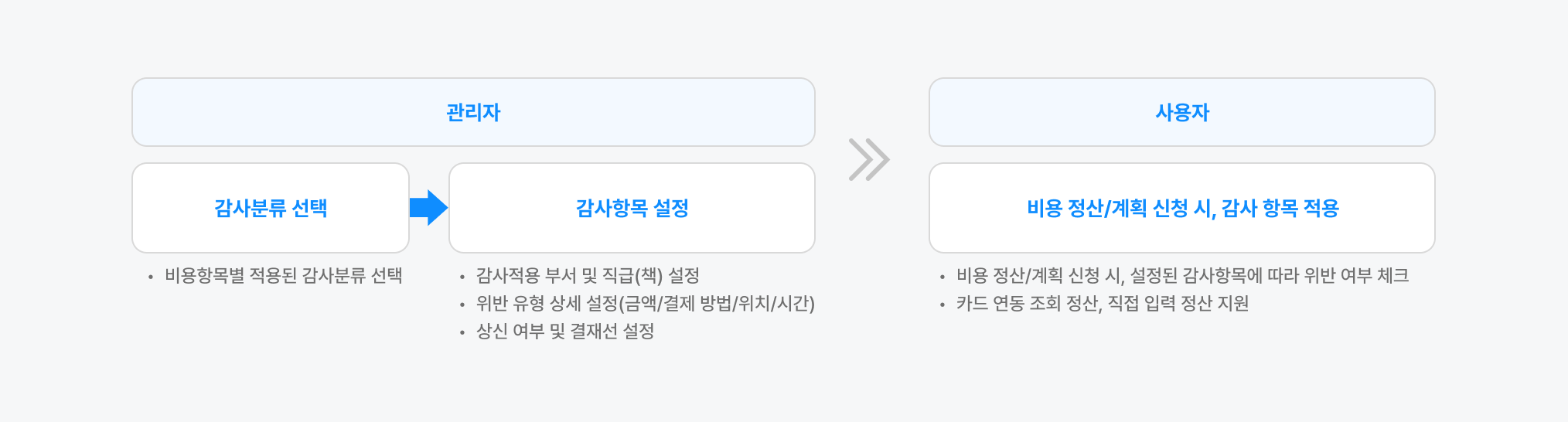
Task: Click the gray double chevron arrow
Action: point(869,160)
